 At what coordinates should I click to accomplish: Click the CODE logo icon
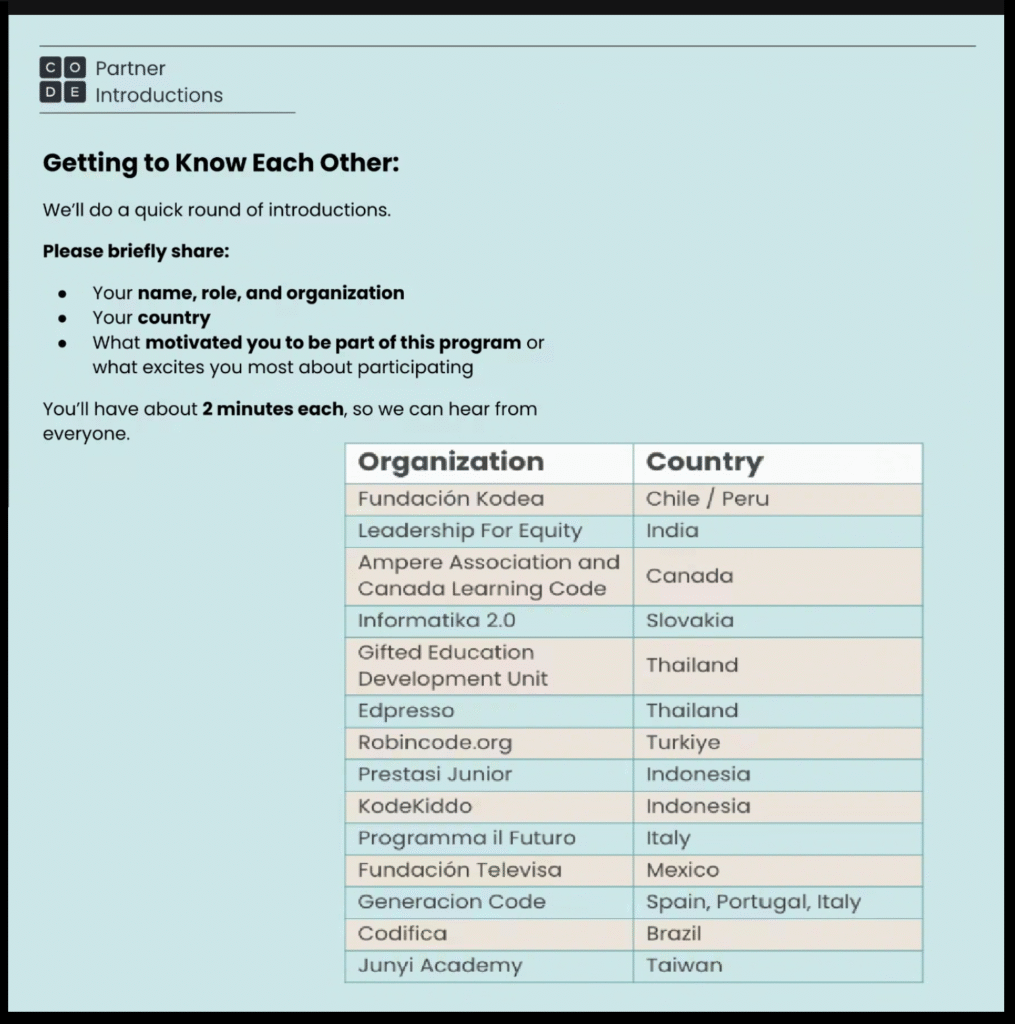click(x=62, y=81)
